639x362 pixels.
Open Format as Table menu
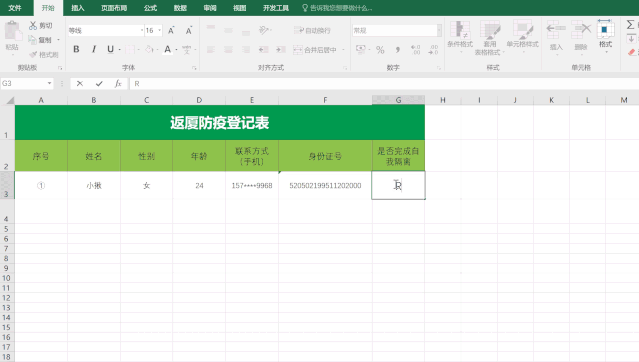[489, 38]
